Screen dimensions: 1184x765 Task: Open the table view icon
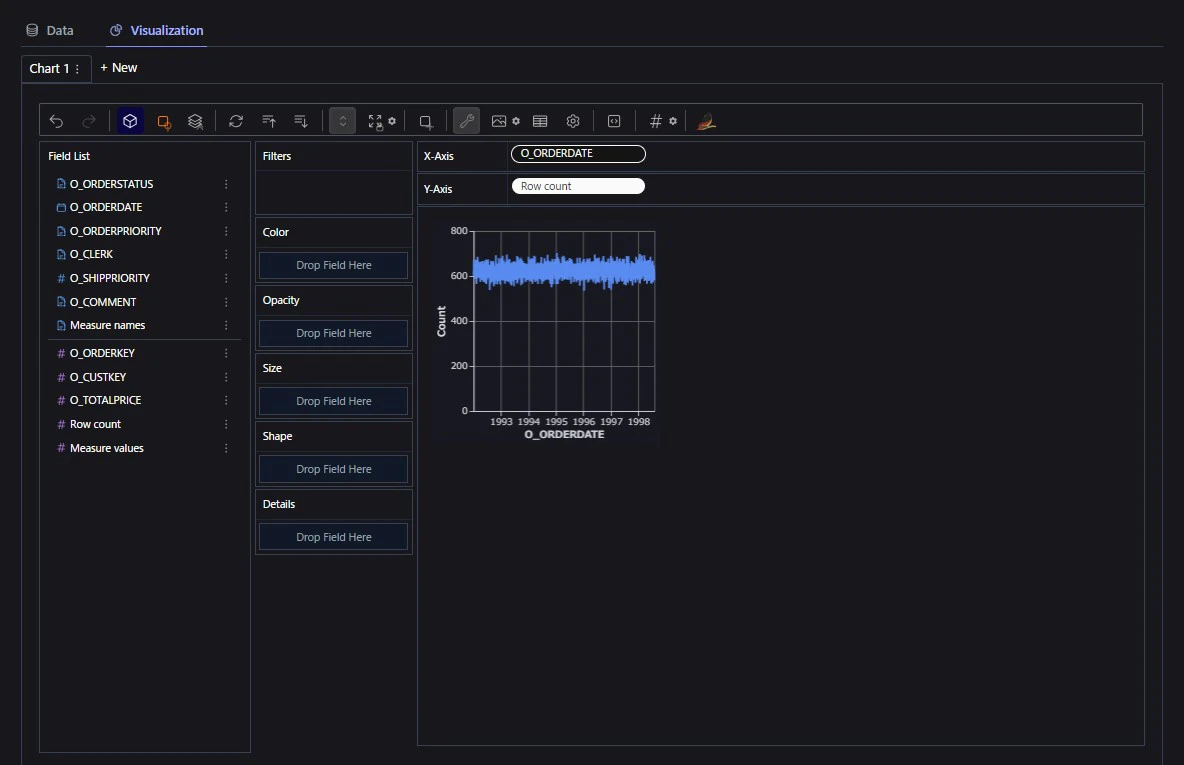click(540, 121)
